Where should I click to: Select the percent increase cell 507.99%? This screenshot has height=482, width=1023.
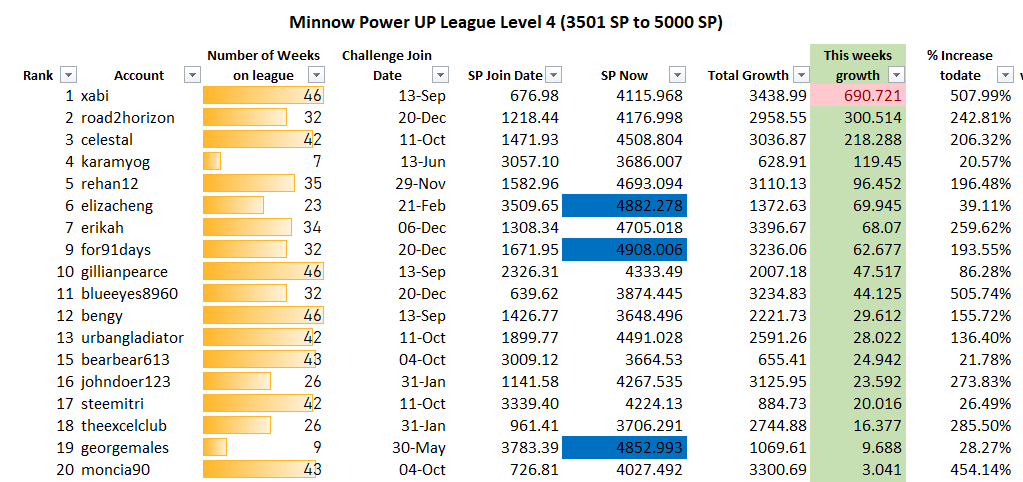[979, 97]
